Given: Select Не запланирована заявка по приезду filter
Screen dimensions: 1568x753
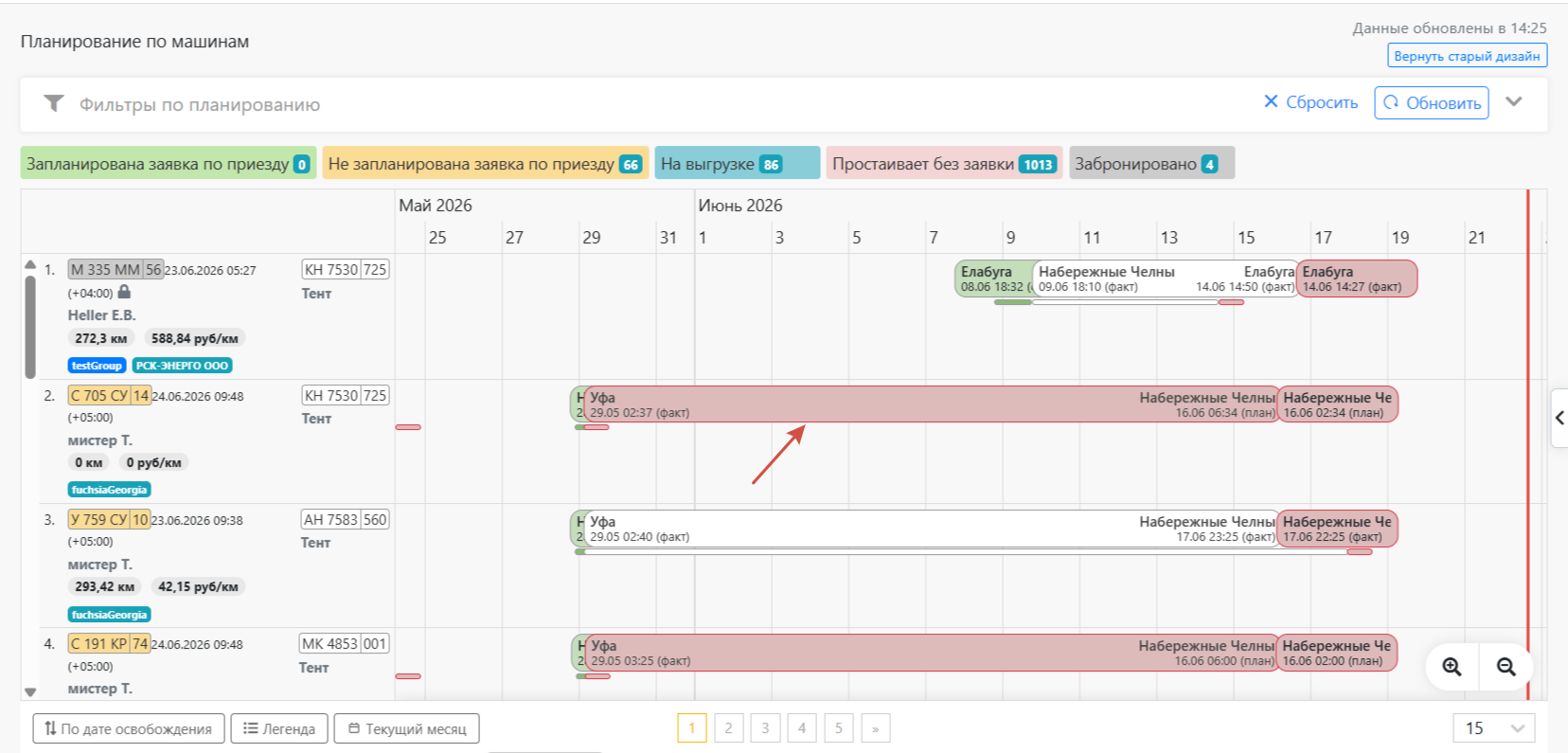Looking at the screenshot, I should click(x=485, y=163).
